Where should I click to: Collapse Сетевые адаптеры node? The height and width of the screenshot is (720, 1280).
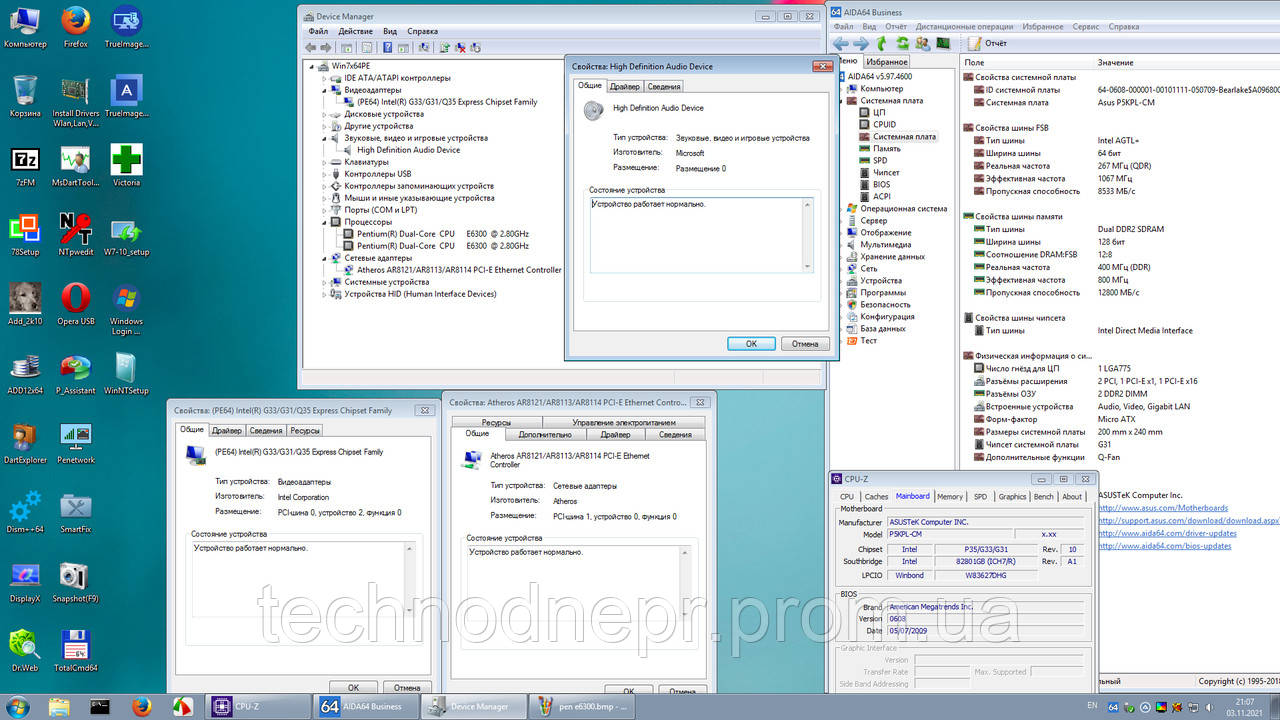click(x=324, y=258)
